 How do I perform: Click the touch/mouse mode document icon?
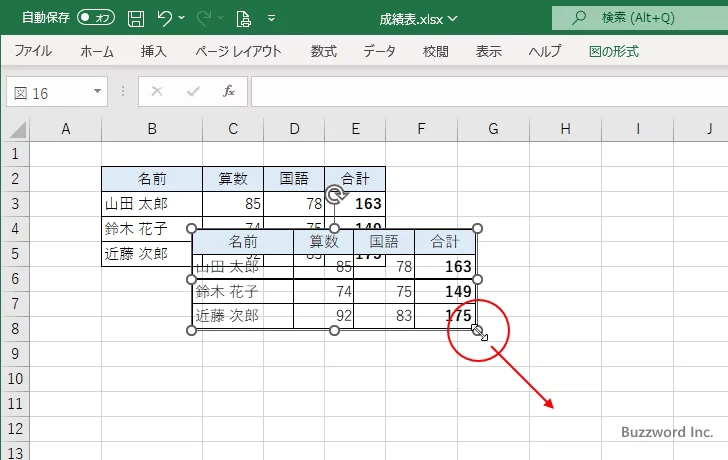[243, 19]
